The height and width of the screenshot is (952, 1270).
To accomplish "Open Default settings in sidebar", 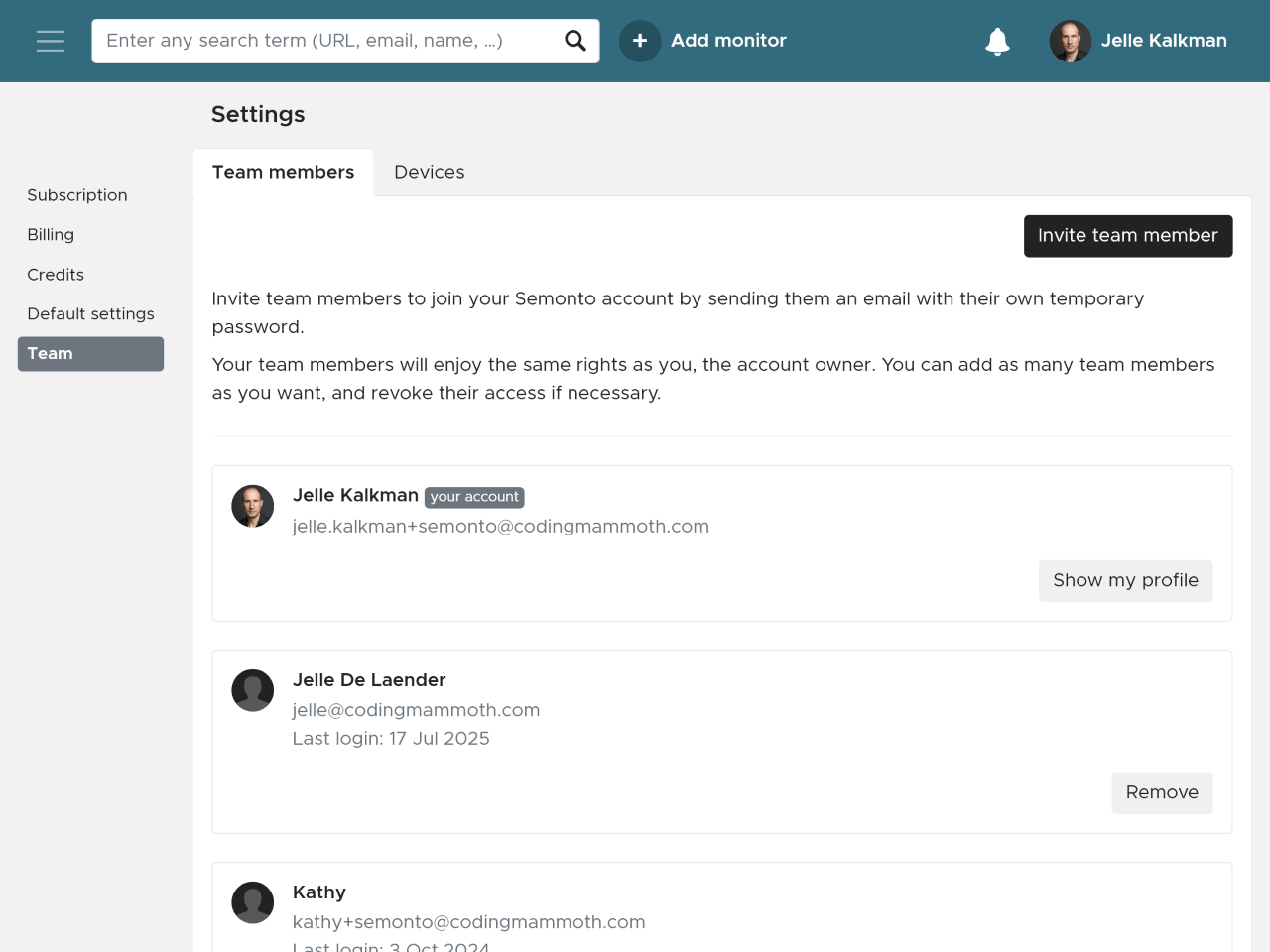I will (90, 314).
